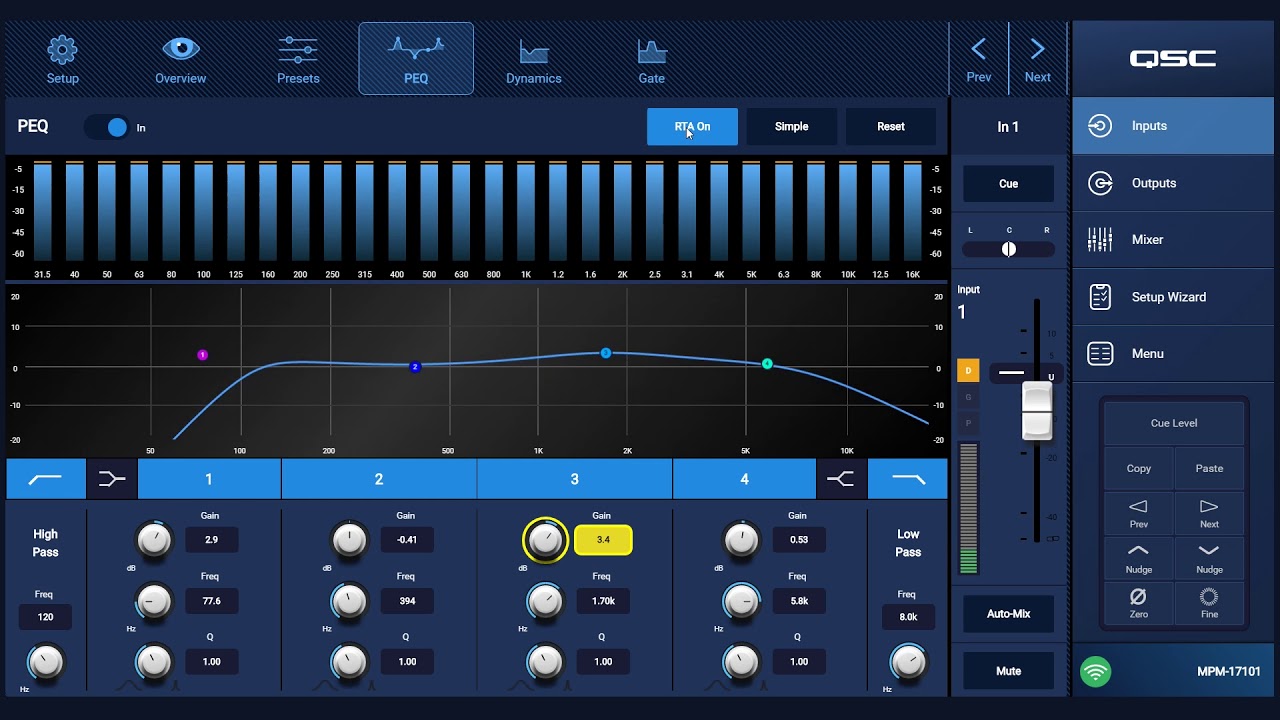
Task: Open the Setup gear tab
Action: (x=62, y=60)
